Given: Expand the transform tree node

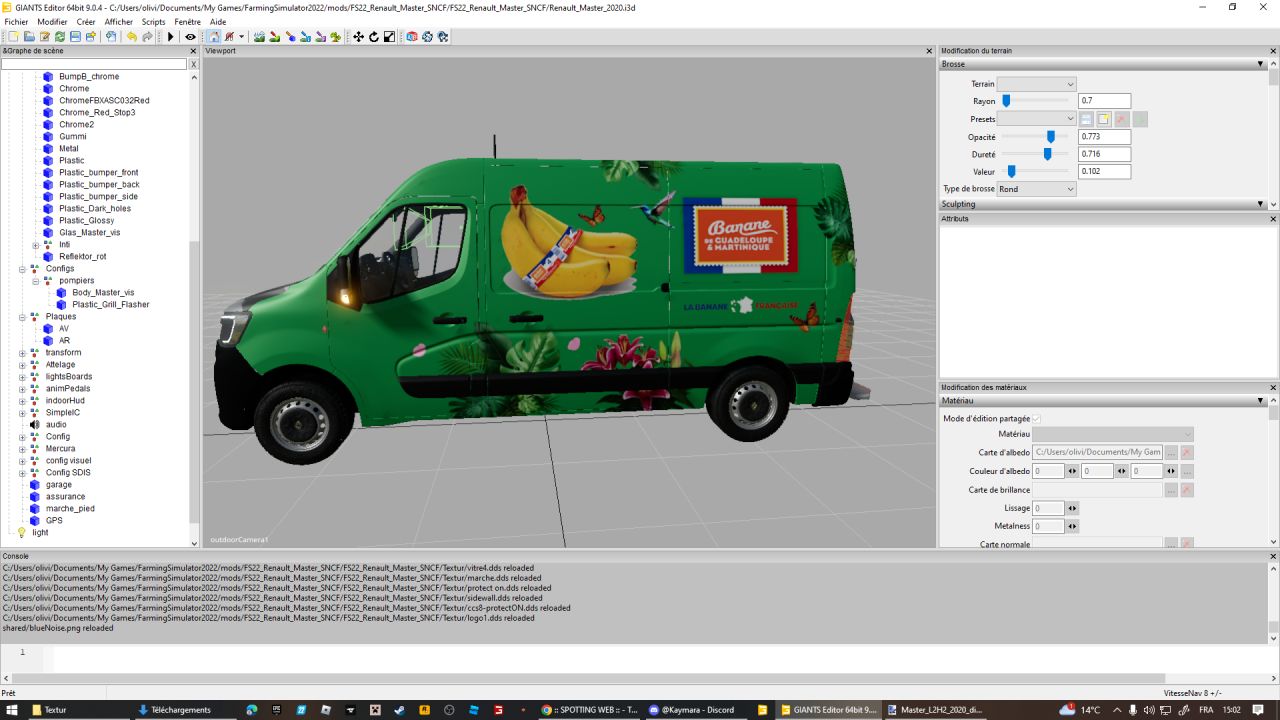Looking at the screenshot, I should [23, 353].
